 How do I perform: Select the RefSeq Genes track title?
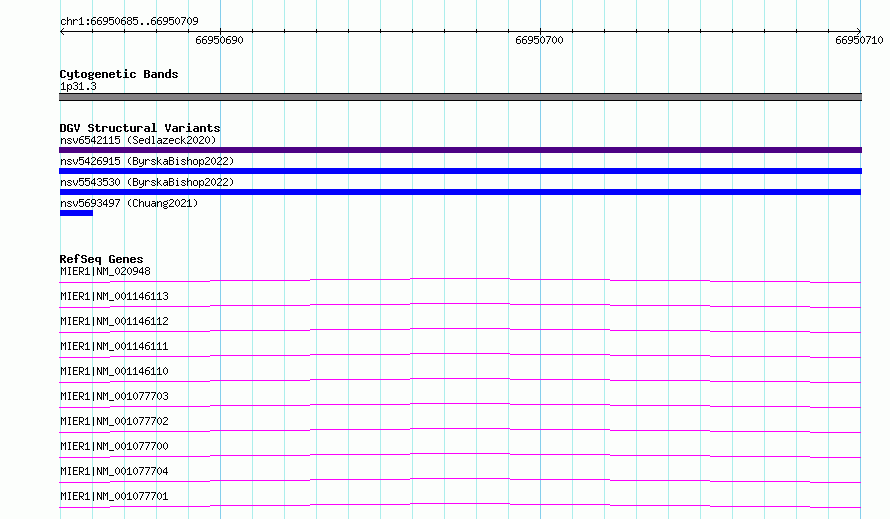pos(101,259)
